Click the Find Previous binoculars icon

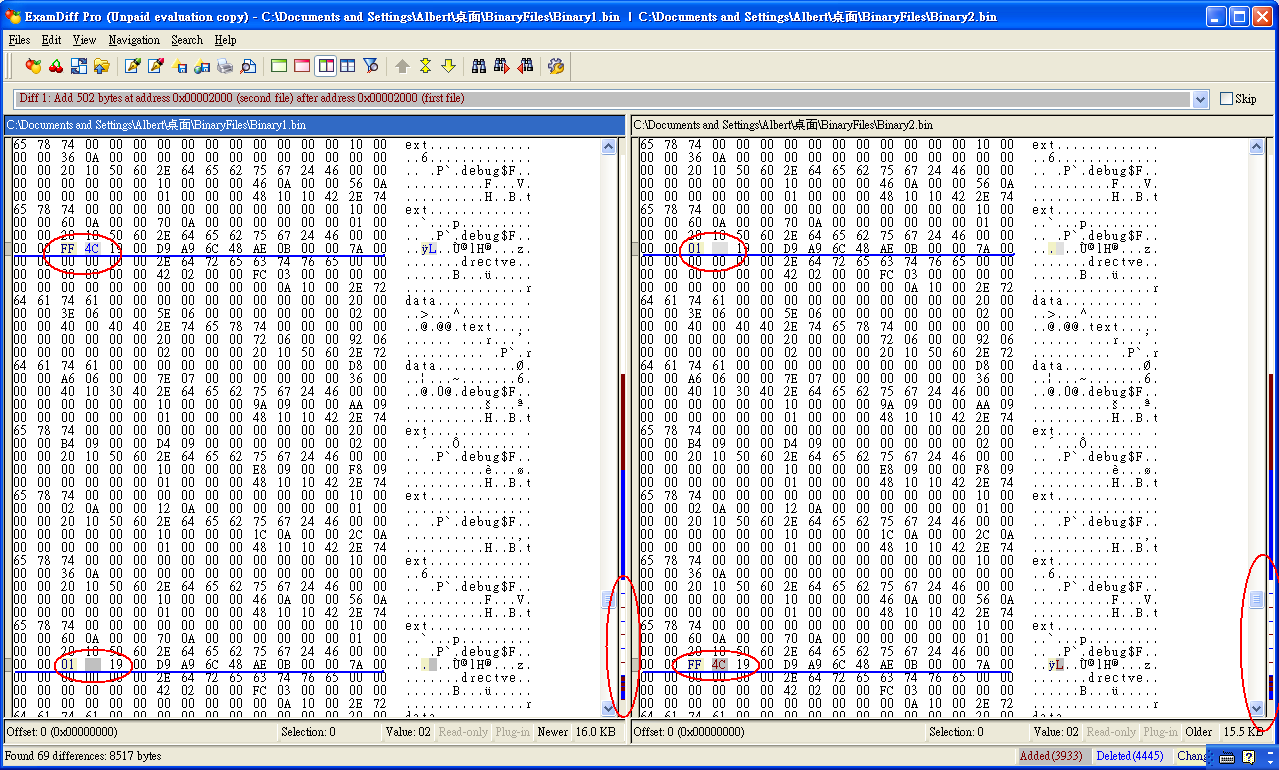(x=525, y=66)
